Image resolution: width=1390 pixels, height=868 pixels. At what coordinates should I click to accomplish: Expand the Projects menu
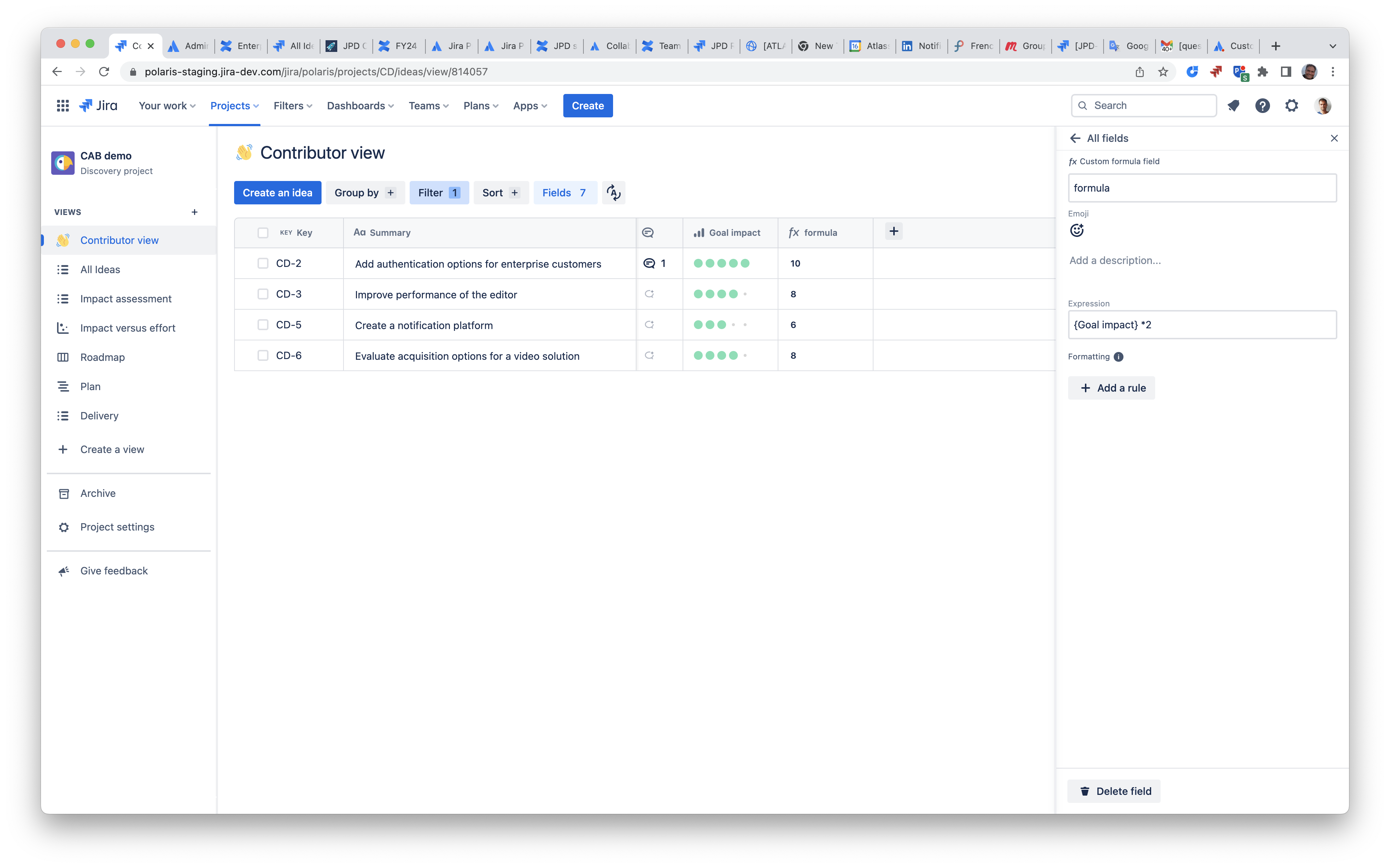pos(234,106)
